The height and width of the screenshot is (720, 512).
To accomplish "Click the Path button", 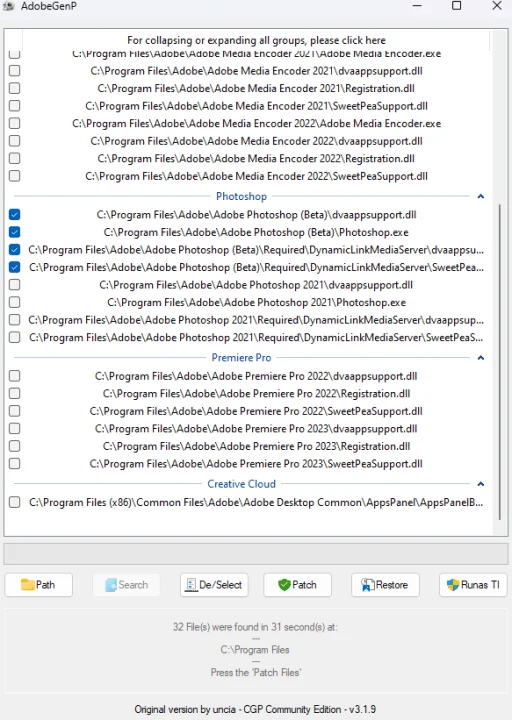I will click(39, 585).
